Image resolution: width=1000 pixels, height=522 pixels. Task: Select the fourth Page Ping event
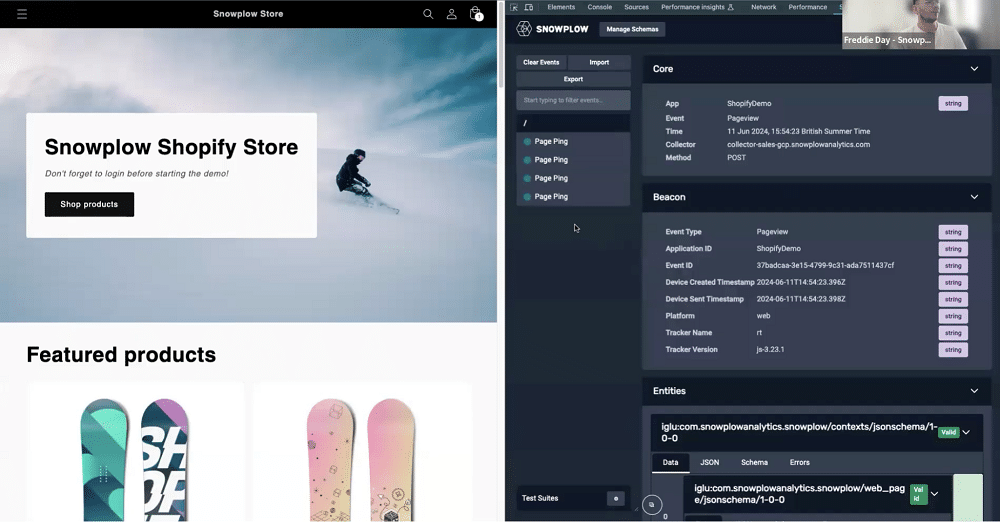click(x=573, y=197)
